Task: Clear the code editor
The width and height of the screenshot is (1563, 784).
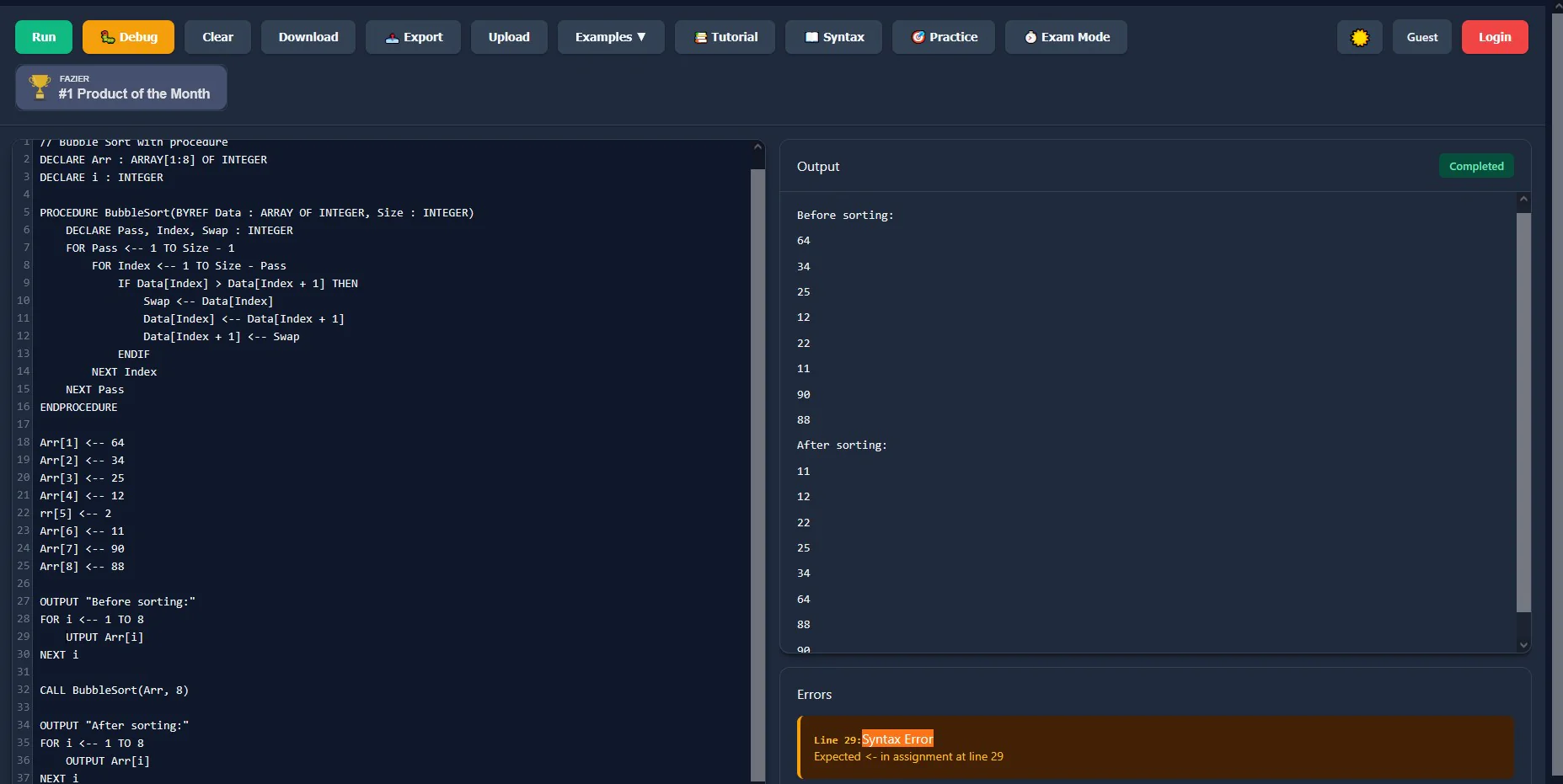Action: tap(217, 36)
